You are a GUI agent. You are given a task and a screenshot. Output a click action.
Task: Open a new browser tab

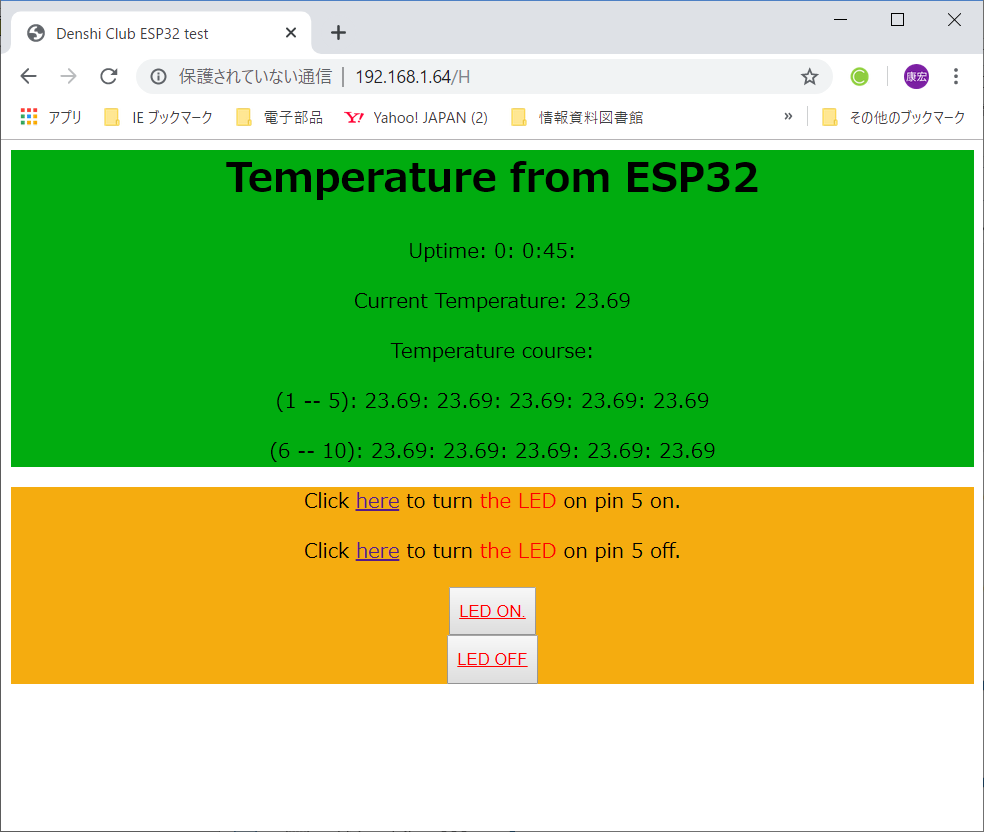[x=338, y=32]
